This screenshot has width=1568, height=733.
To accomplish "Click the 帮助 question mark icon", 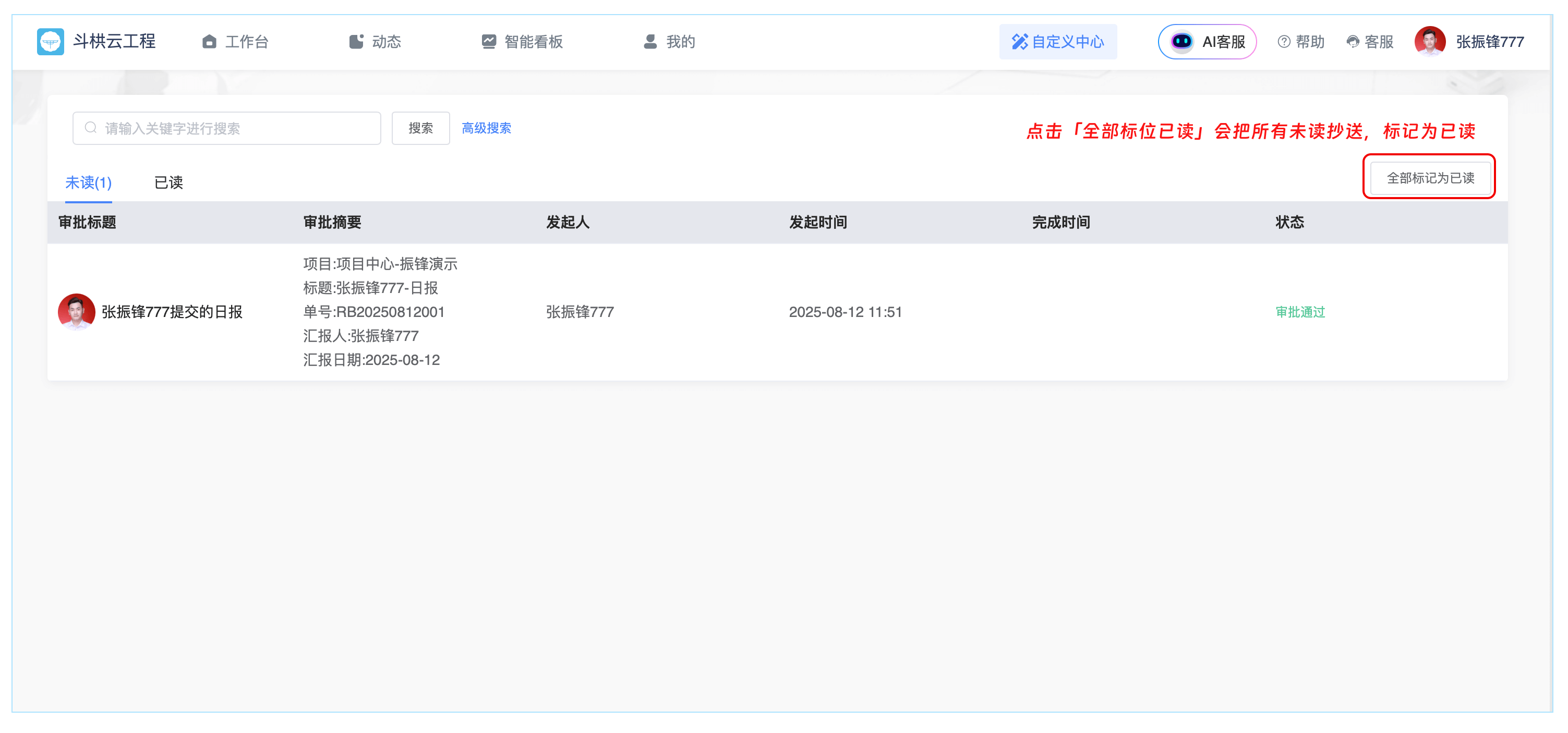I will click(1284, 41).
